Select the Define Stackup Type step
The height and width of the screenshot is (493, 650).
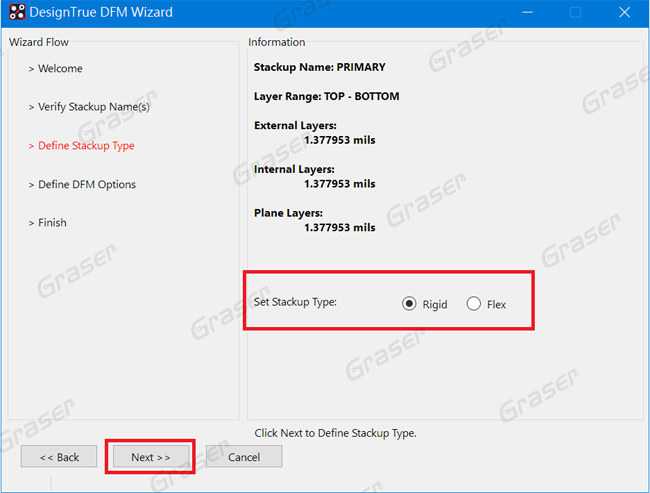86,146
